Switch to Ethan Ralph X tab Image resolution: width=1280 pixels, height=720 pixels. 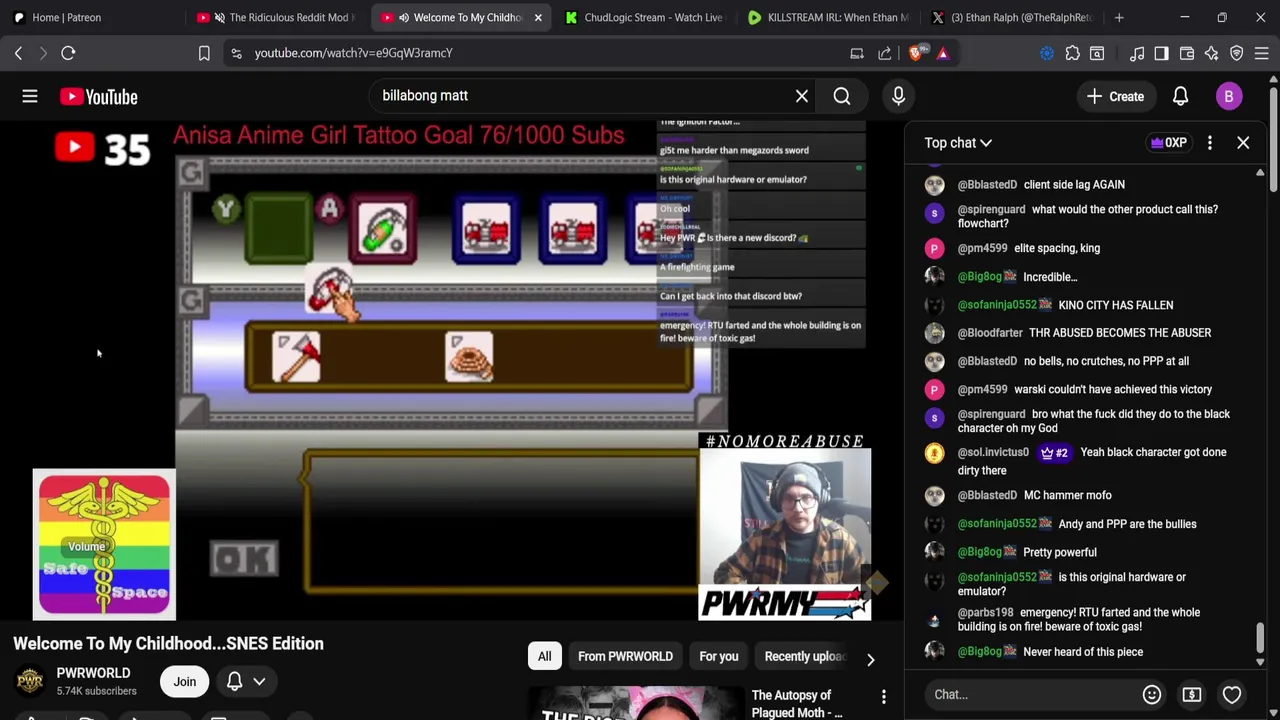point(1012,17)
